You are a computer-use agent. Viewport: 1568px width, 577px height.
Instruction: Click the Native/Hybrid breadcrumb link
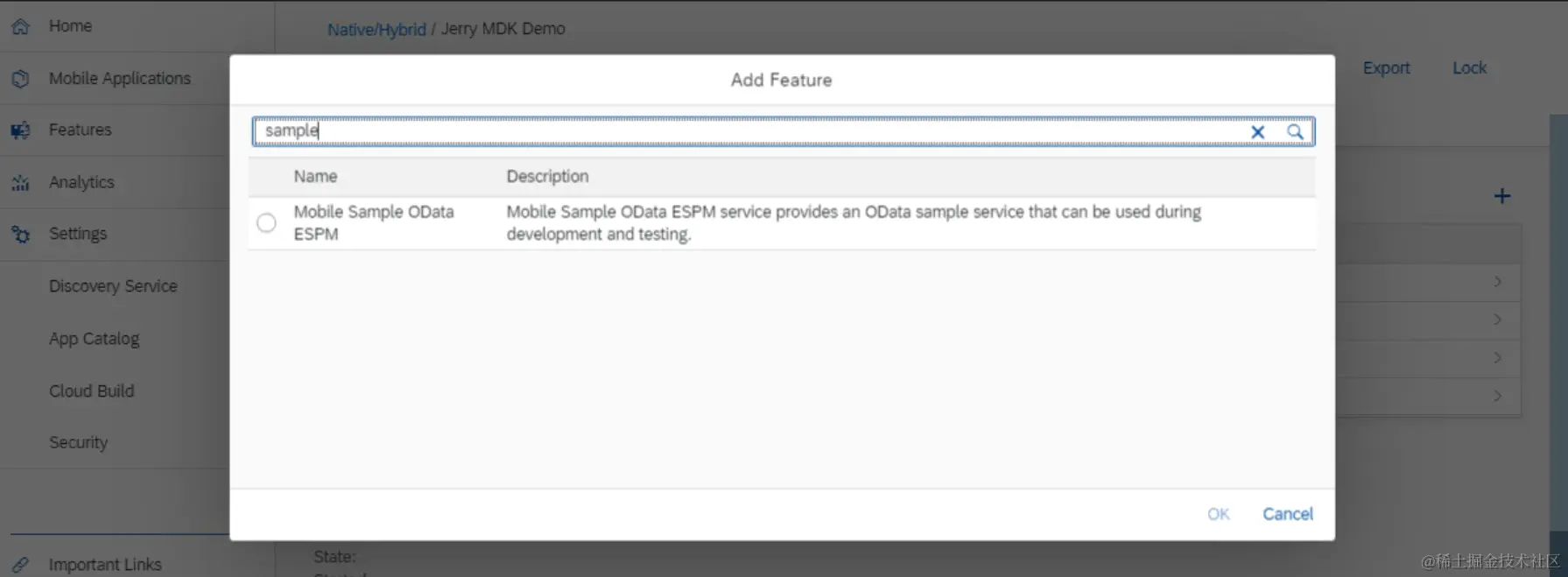[376, 29]
